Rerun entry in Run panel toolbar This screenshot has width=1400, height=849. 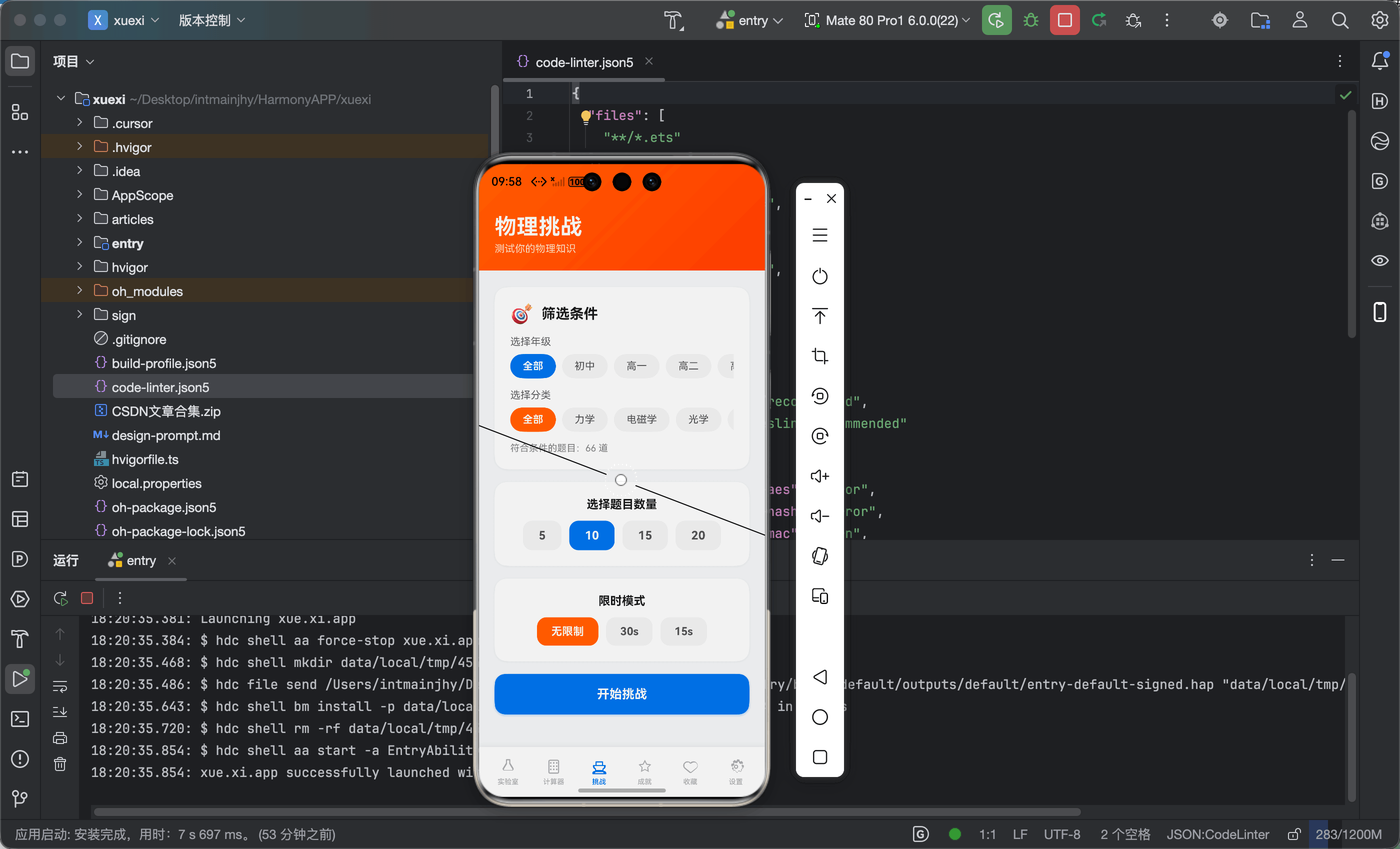point(60,598)
